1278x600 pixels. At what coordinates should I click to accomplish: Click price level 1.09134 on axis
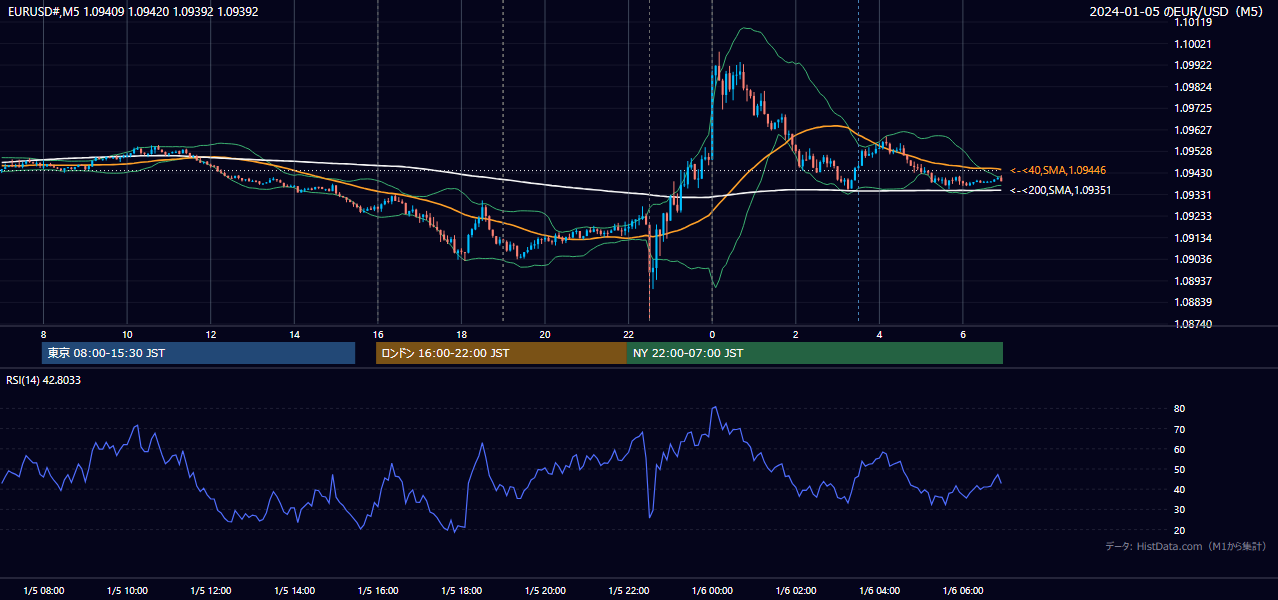coord(1193,238)
